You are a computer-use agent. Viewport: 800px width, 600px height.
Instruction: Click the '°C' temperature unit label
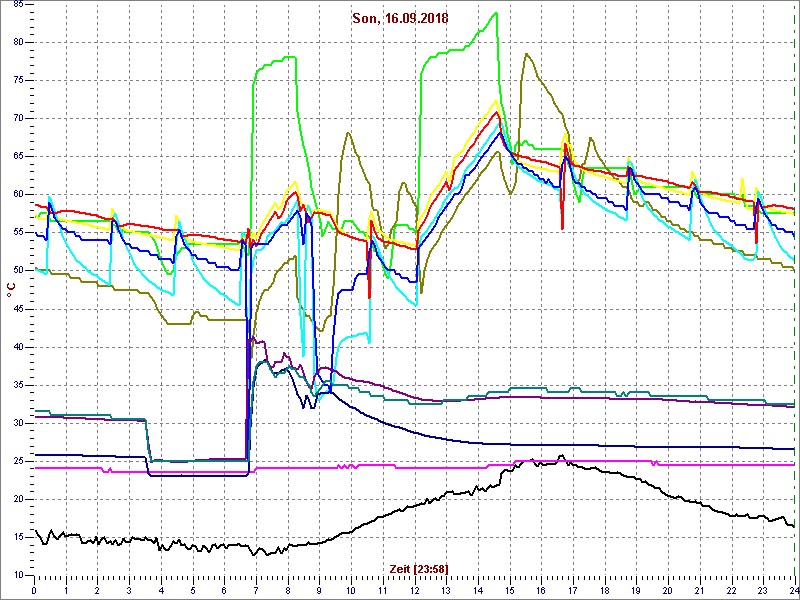(x=12, y=290)
